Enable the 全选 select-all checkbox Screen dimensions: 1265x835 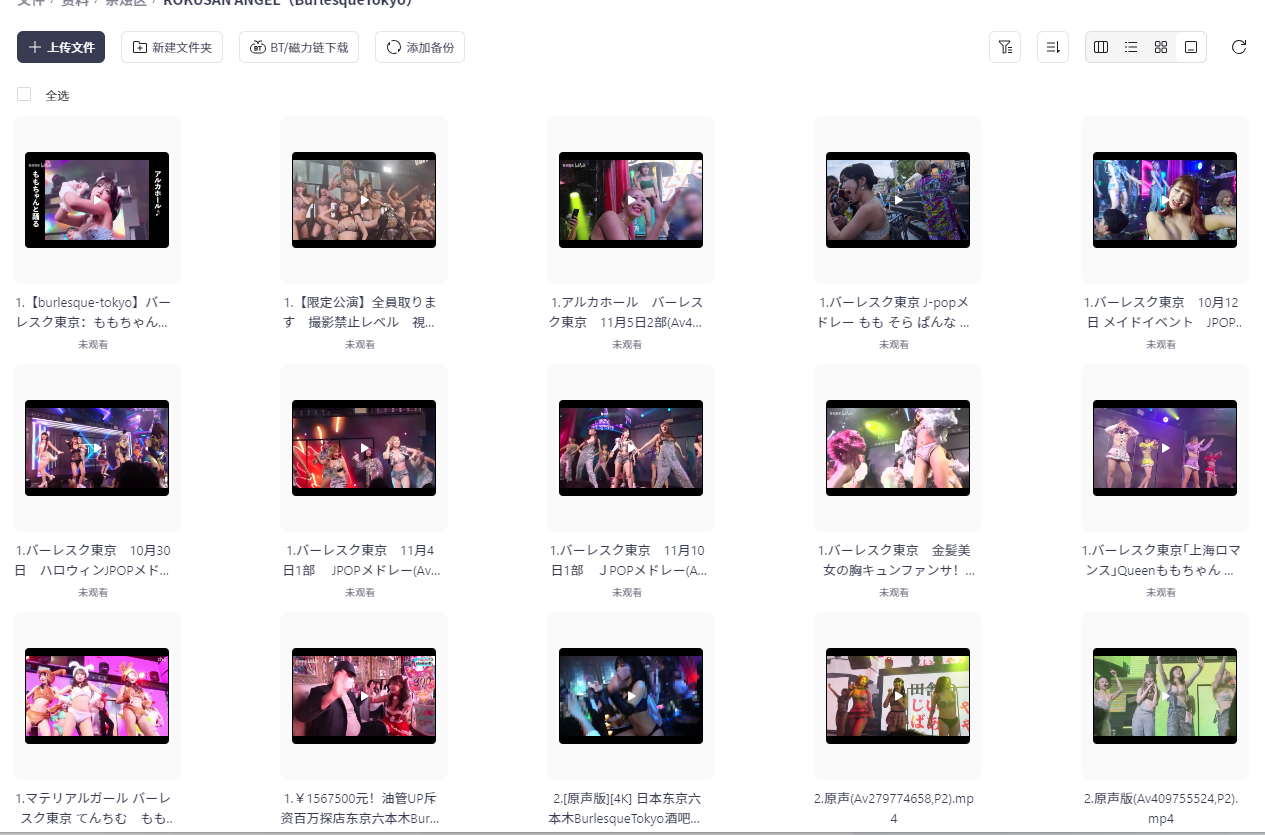point(23,93)
